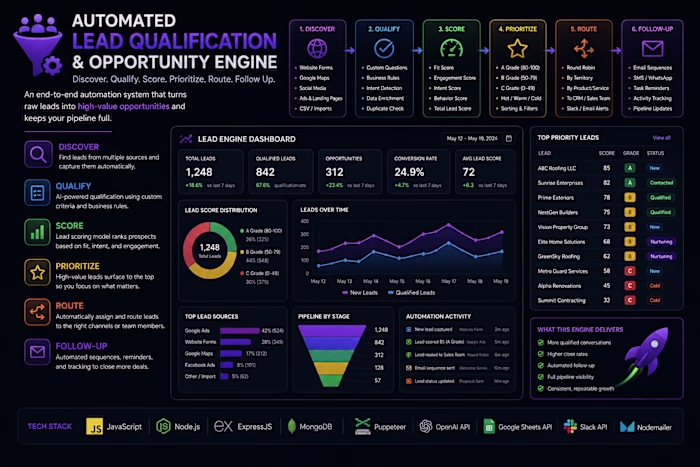Click the ExpressJS ex logo

(223, 426)
